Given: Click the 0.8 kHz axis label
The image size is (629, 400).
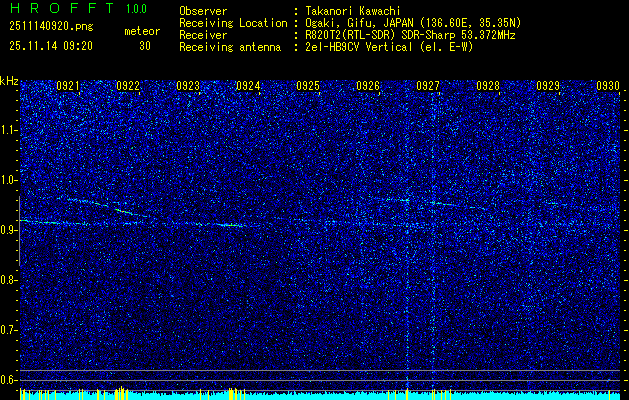Looking at the screenshot, I should pos(9,280).
